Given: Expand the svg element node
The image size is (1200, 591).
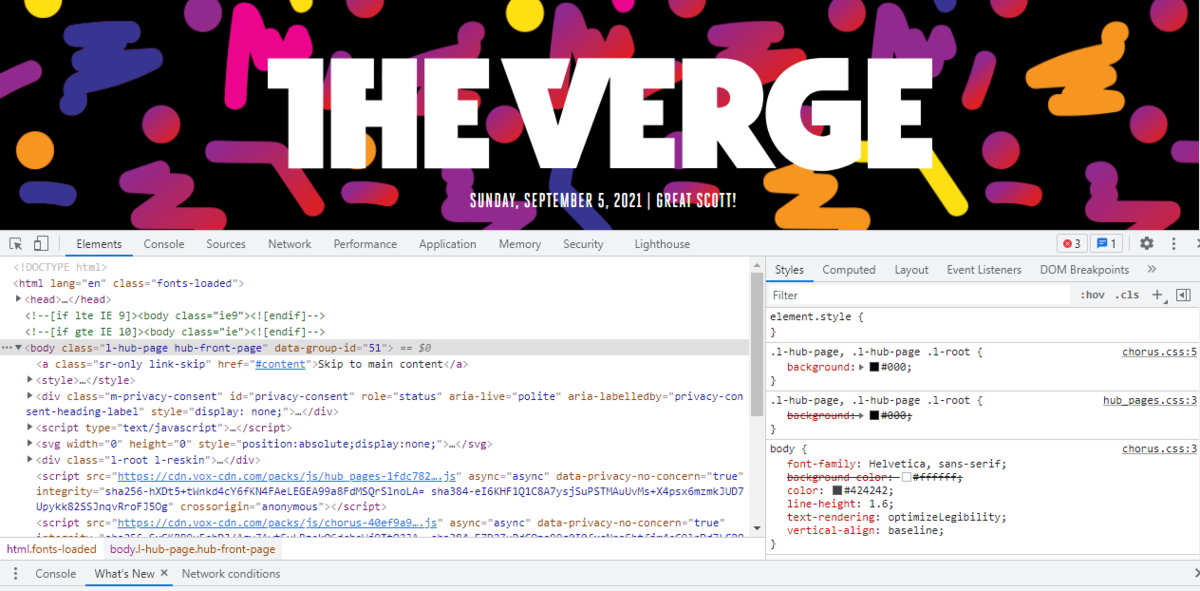Looking at the screenshot, I should pos(31,444).
